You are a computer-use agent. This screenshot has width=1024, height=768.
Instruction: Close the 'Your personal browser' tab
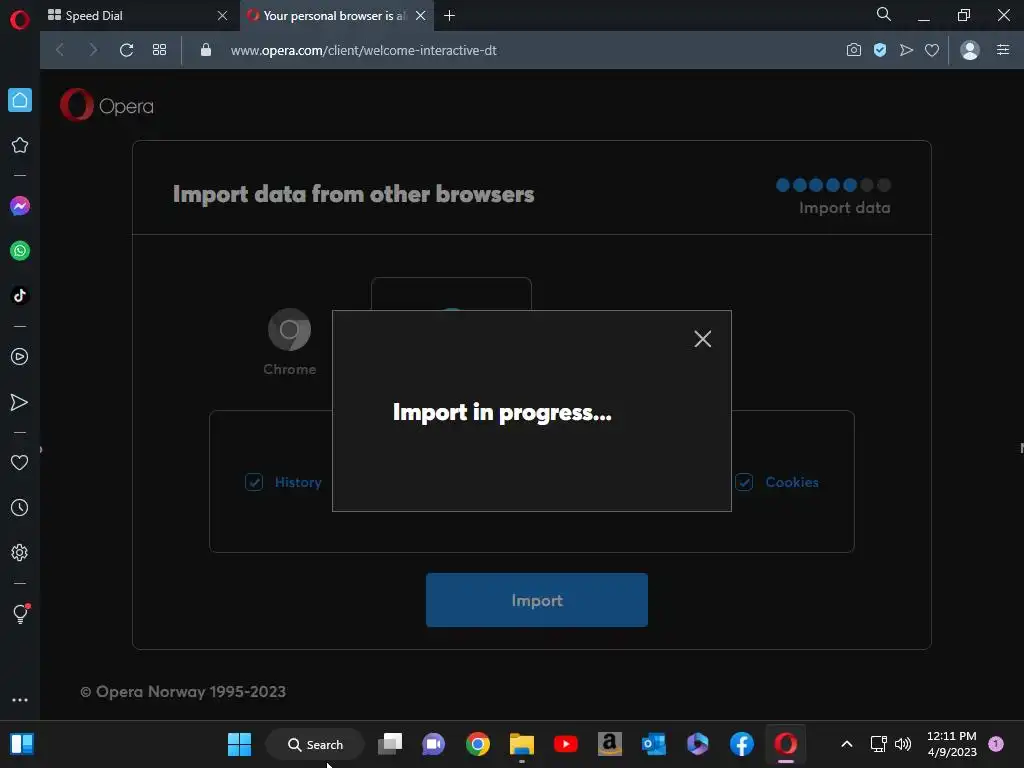pyautogui.click(x=421, y=16)
